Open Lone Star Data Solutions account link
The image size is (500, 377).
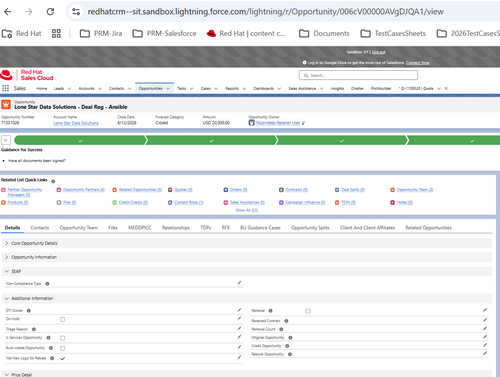point(76,123)
